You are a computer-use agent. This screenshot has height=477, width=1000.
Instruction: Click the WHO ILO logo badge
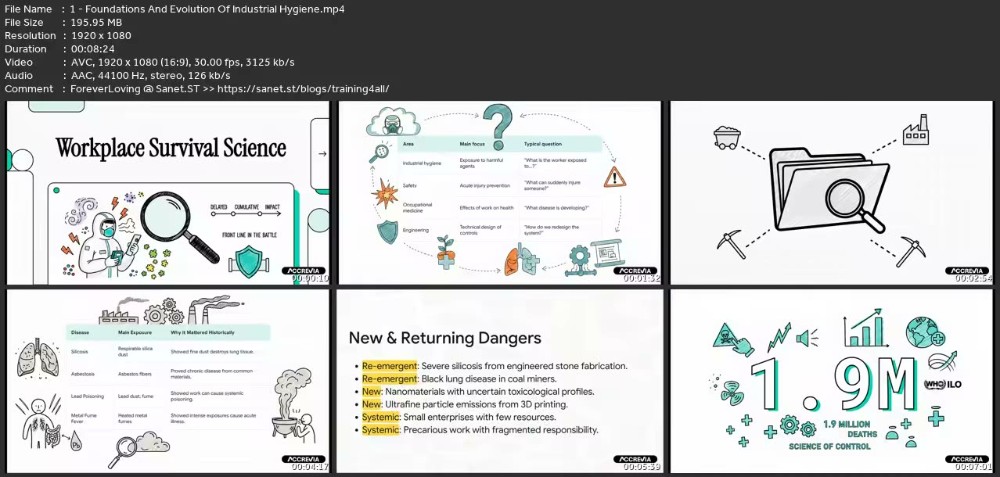(x=942, y=384)
